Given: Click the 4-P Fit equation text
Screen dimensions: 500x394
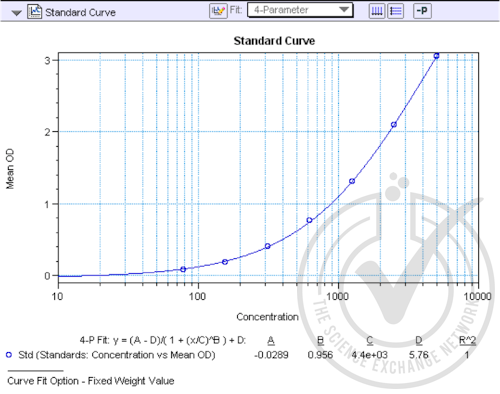Looking at the screenshot, I should (163, 340).
